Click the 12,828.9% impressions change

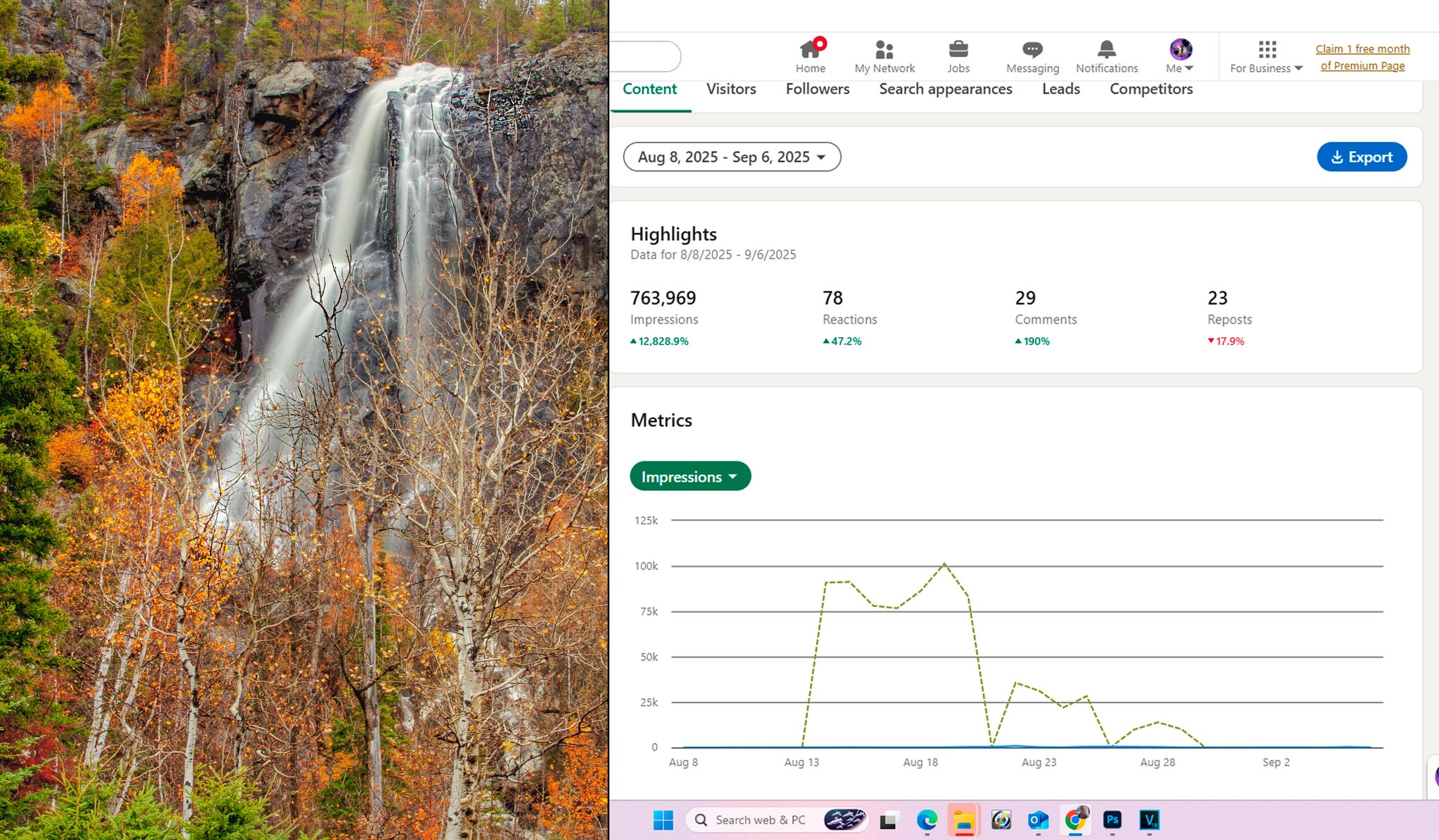[x=659, y=341]
